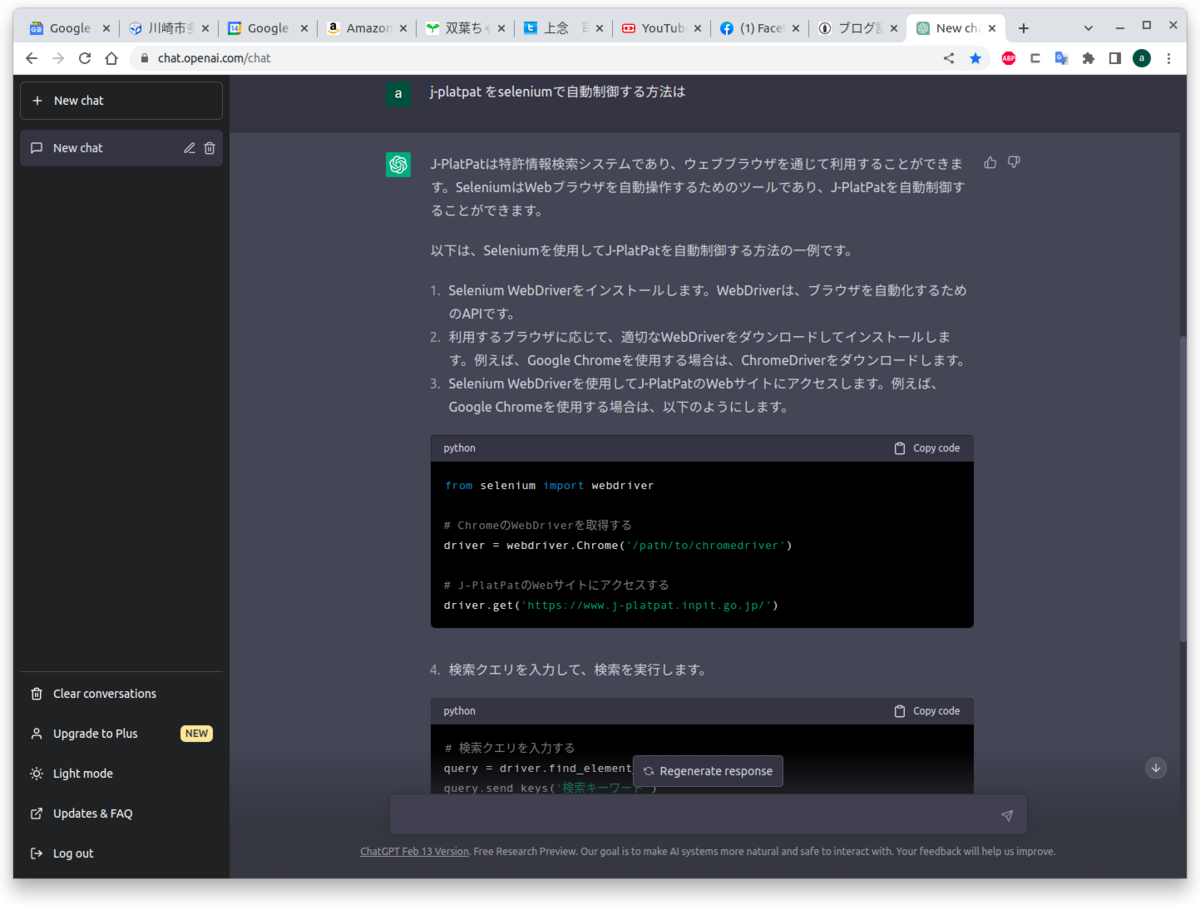Toggle the browser side panel

point(1115,58)
